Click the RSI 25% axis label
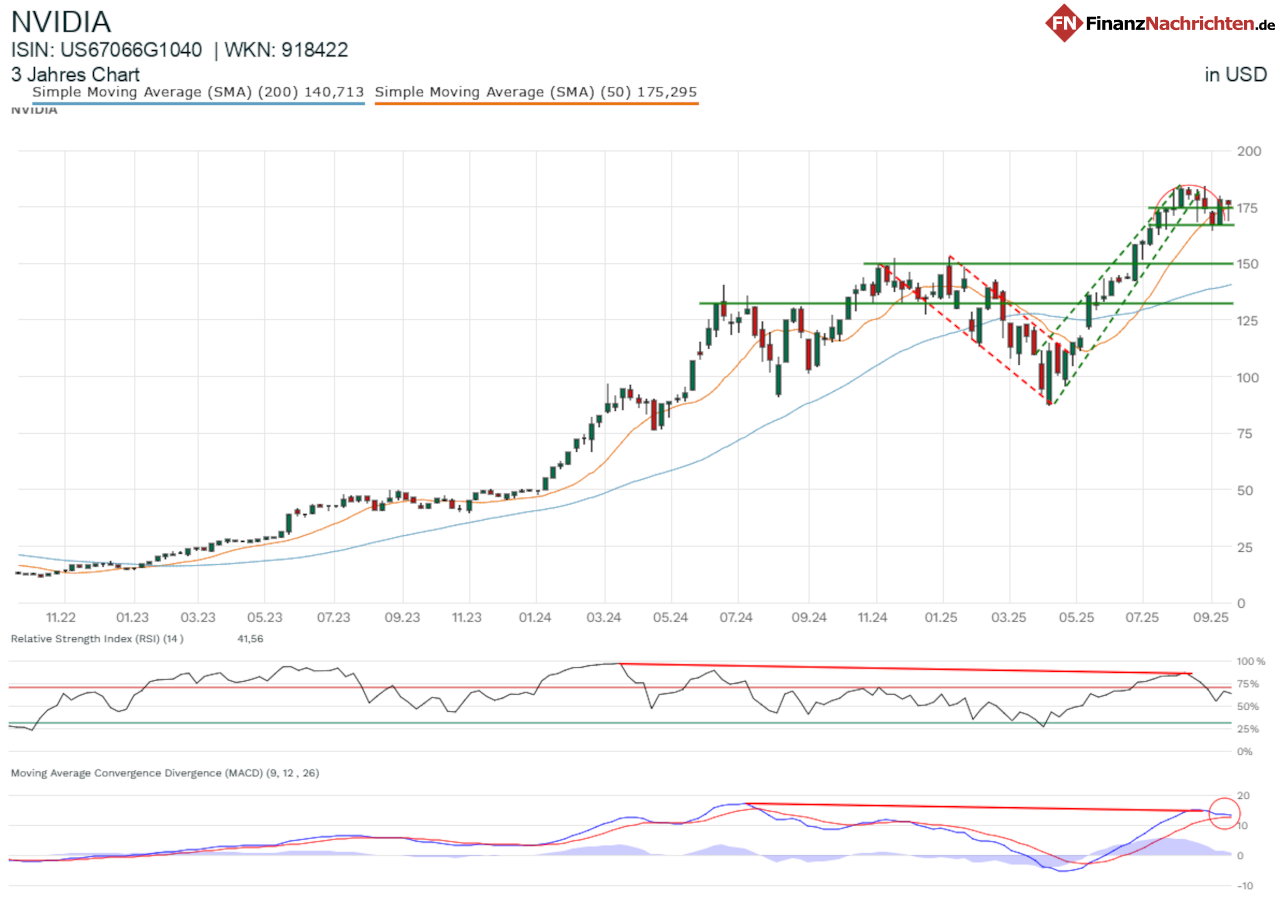 point(1250,729)
